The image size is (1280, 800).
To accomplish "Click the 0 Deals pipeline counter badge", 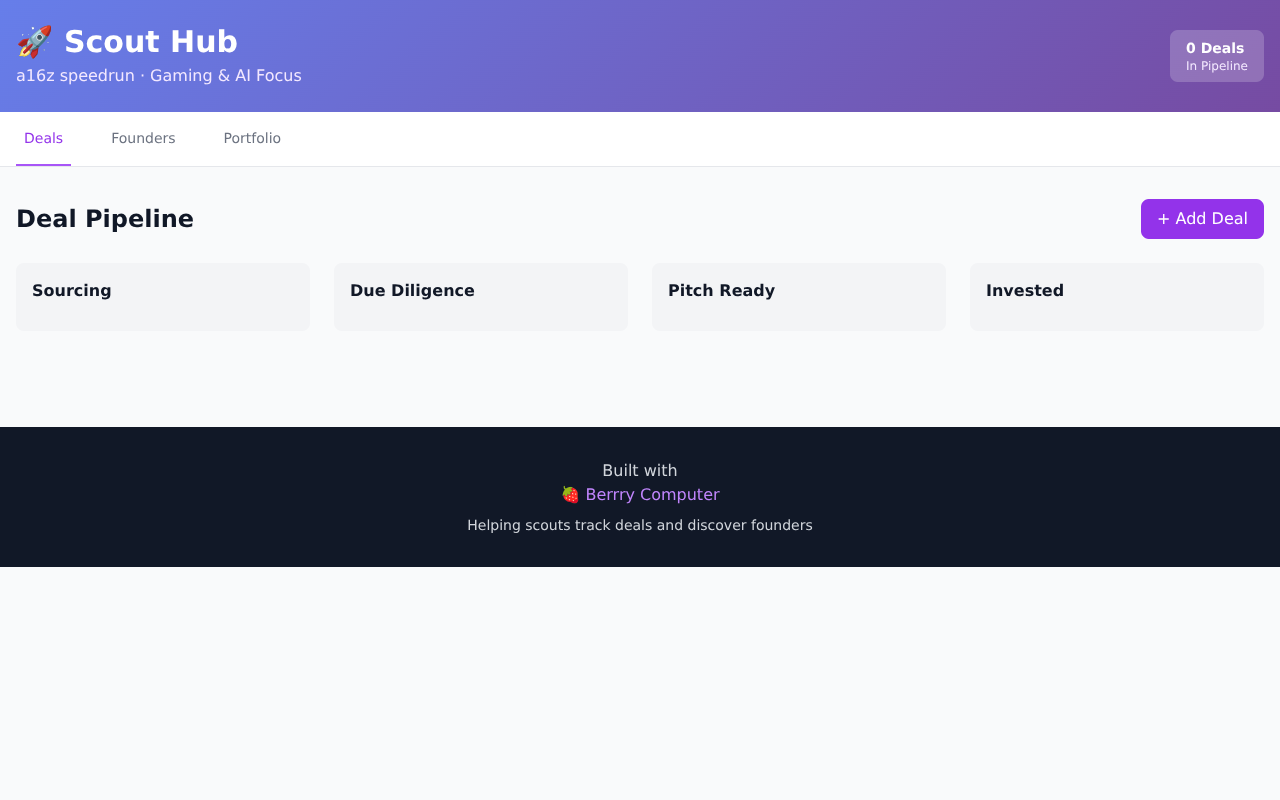I will [1216, 55].
